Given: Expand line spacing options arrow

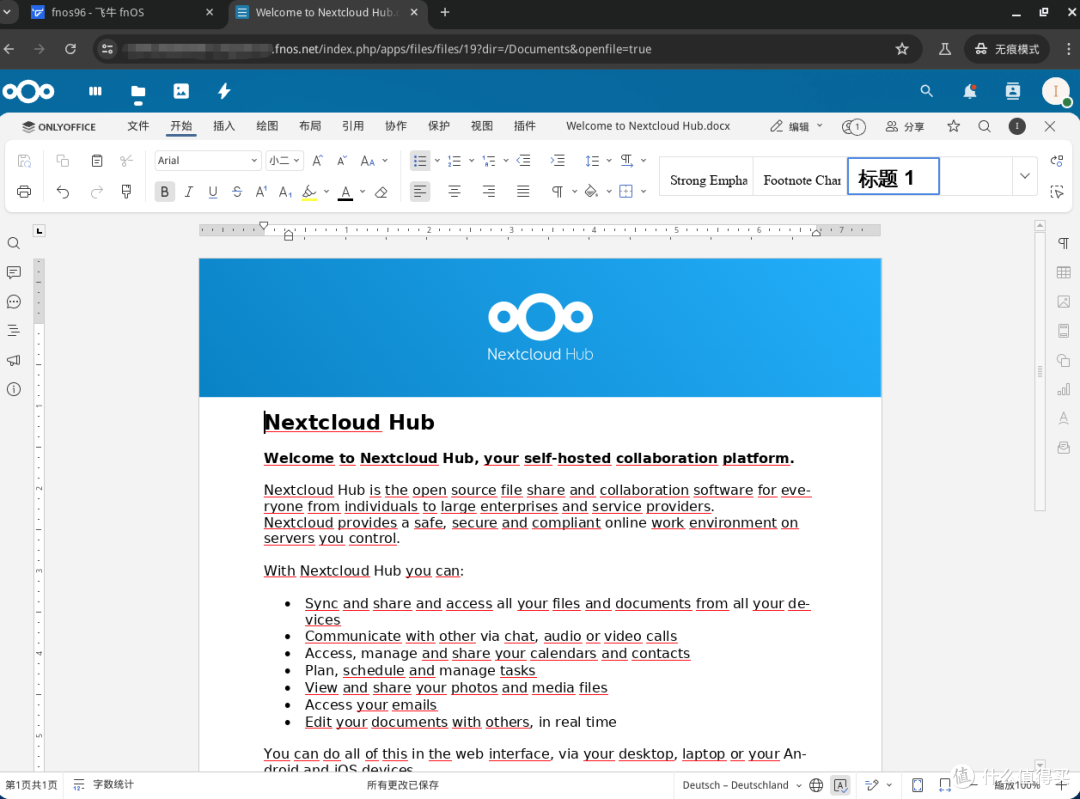Looking at the screenshot, I should (610, 160).
